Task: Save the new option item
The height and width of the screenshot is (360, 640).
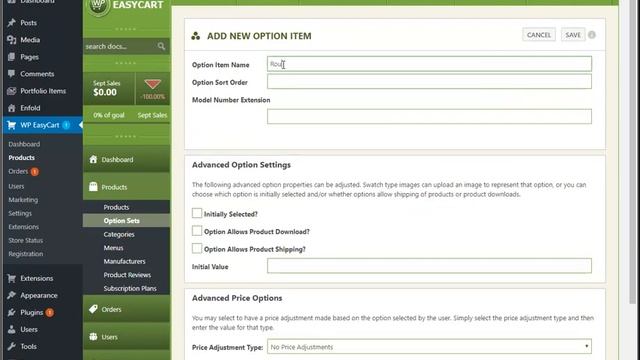Action: point(573,35)
